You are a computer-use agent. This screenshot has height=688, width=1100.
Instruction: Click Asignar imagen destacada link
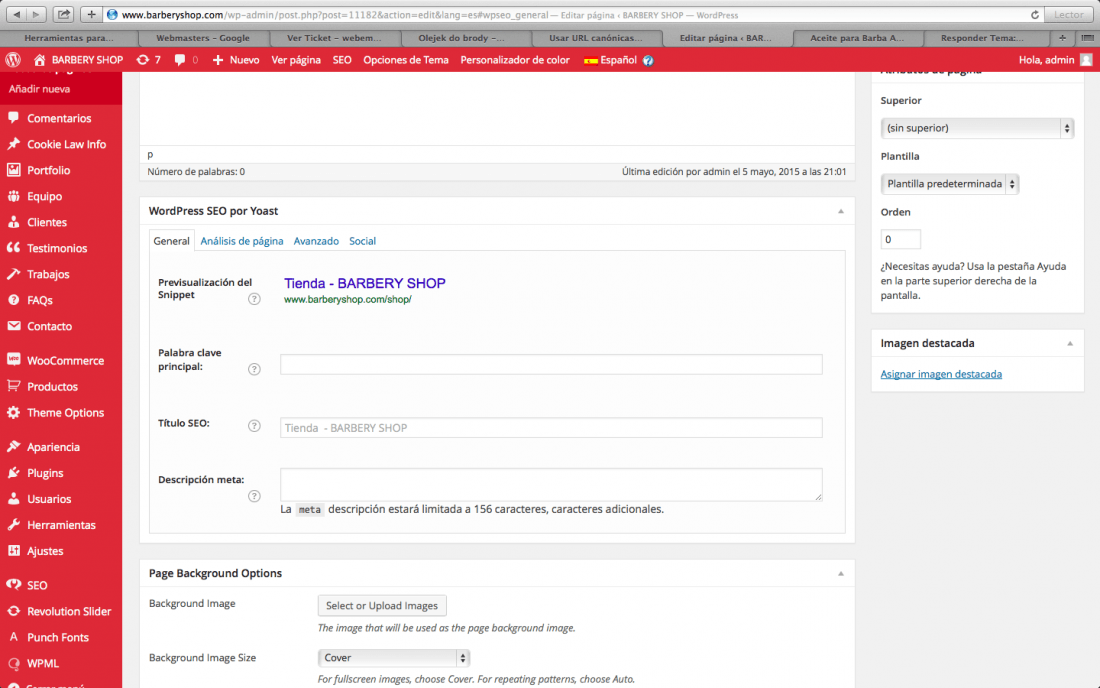[x=941, y=374]
